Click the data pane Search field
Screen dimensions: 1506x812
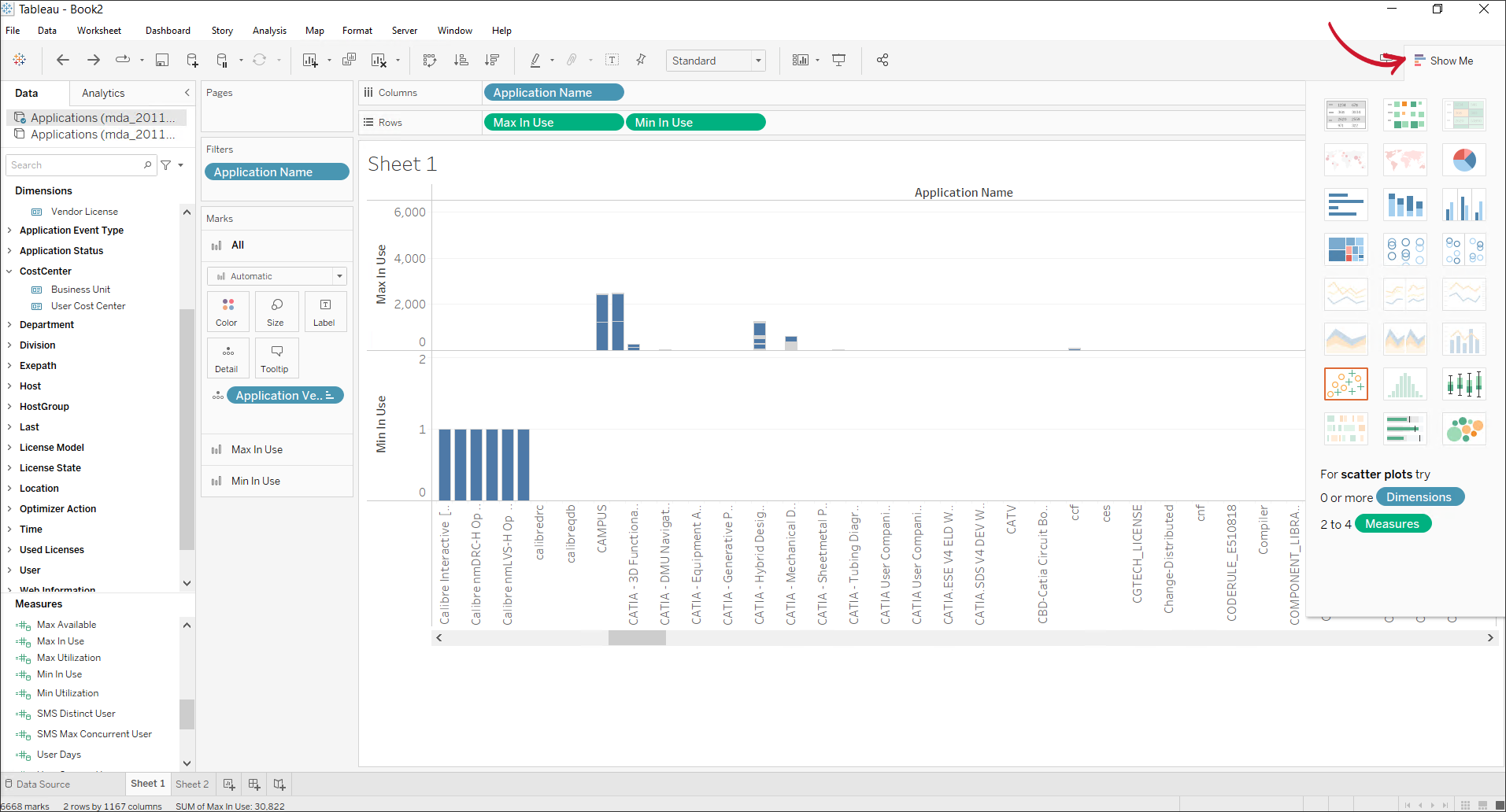tap(81, 165)
